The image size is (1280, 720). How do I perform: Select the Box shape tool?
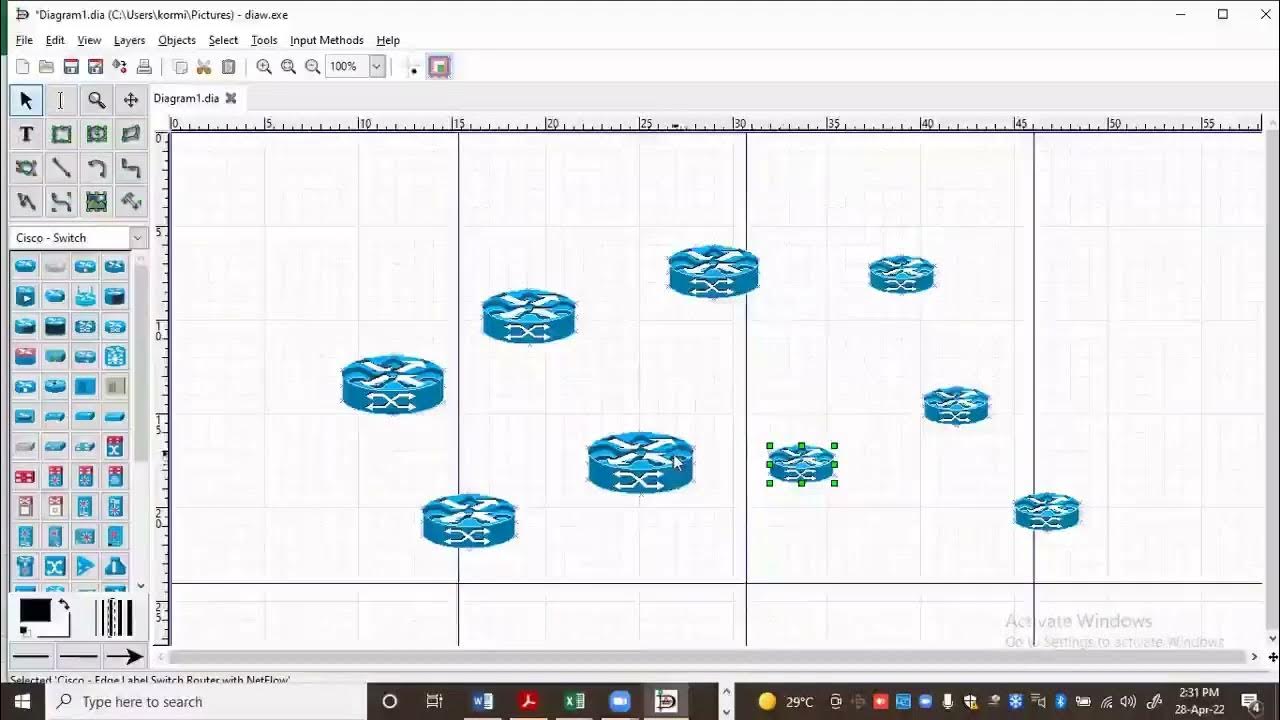coord(61,134)
